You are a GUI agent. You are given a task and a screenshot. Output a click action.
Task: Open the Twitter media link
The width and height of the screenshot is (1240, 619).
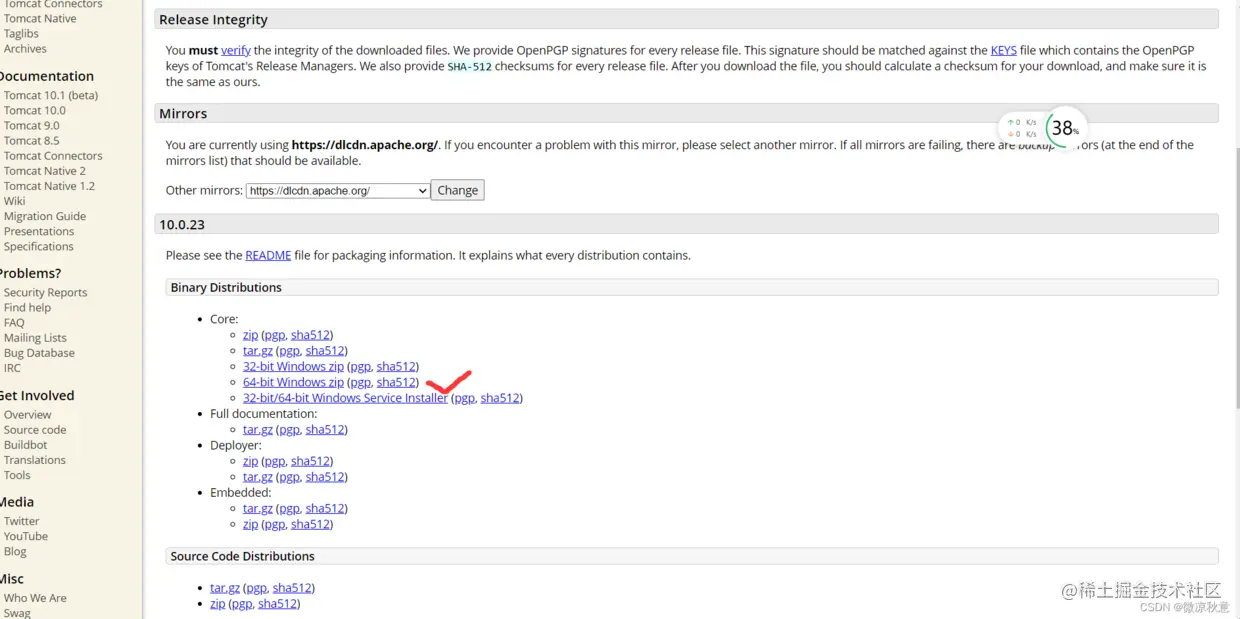point(22,521)
